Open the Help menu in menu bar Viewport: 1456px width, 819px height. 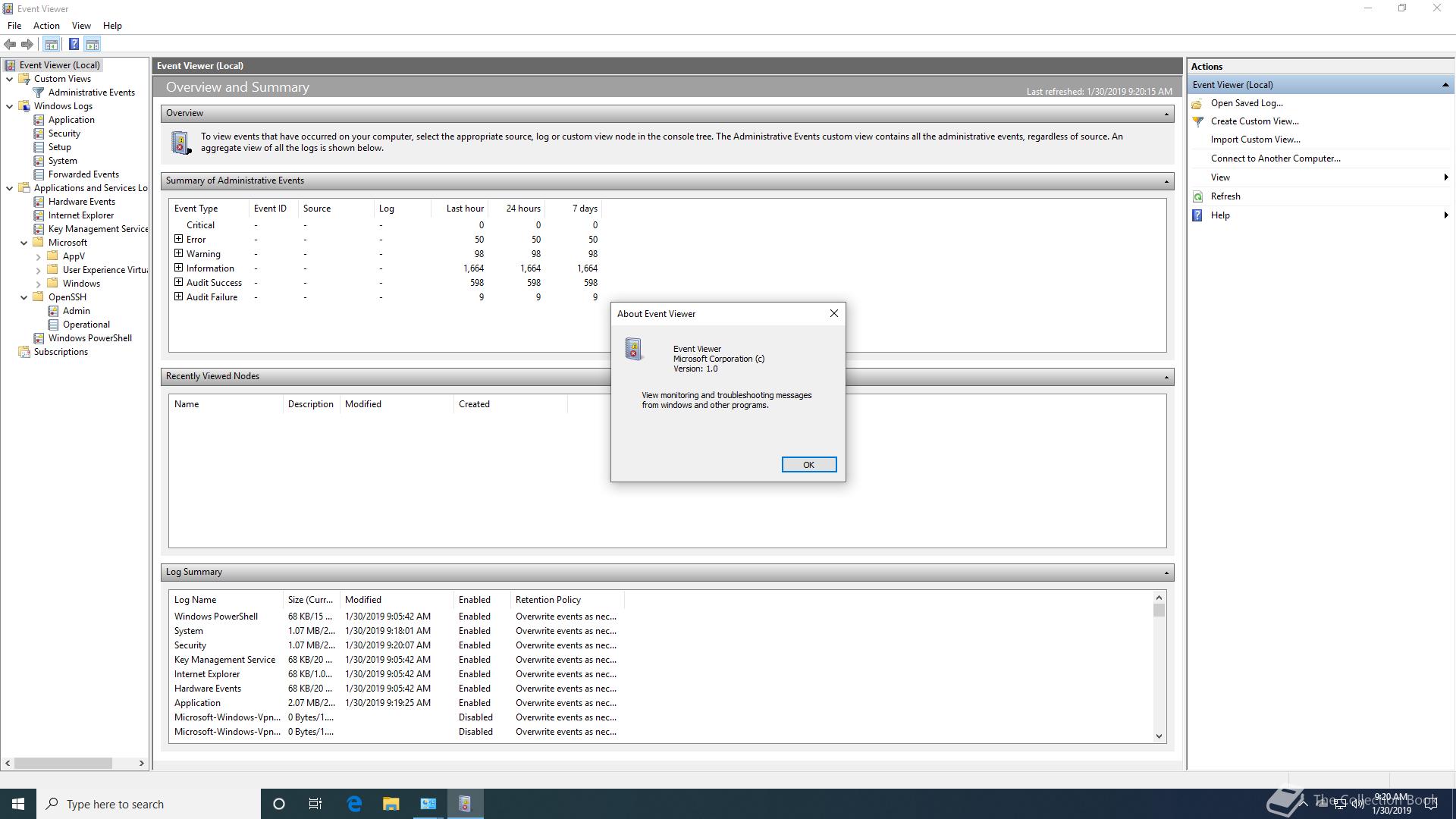pos(112,26)
